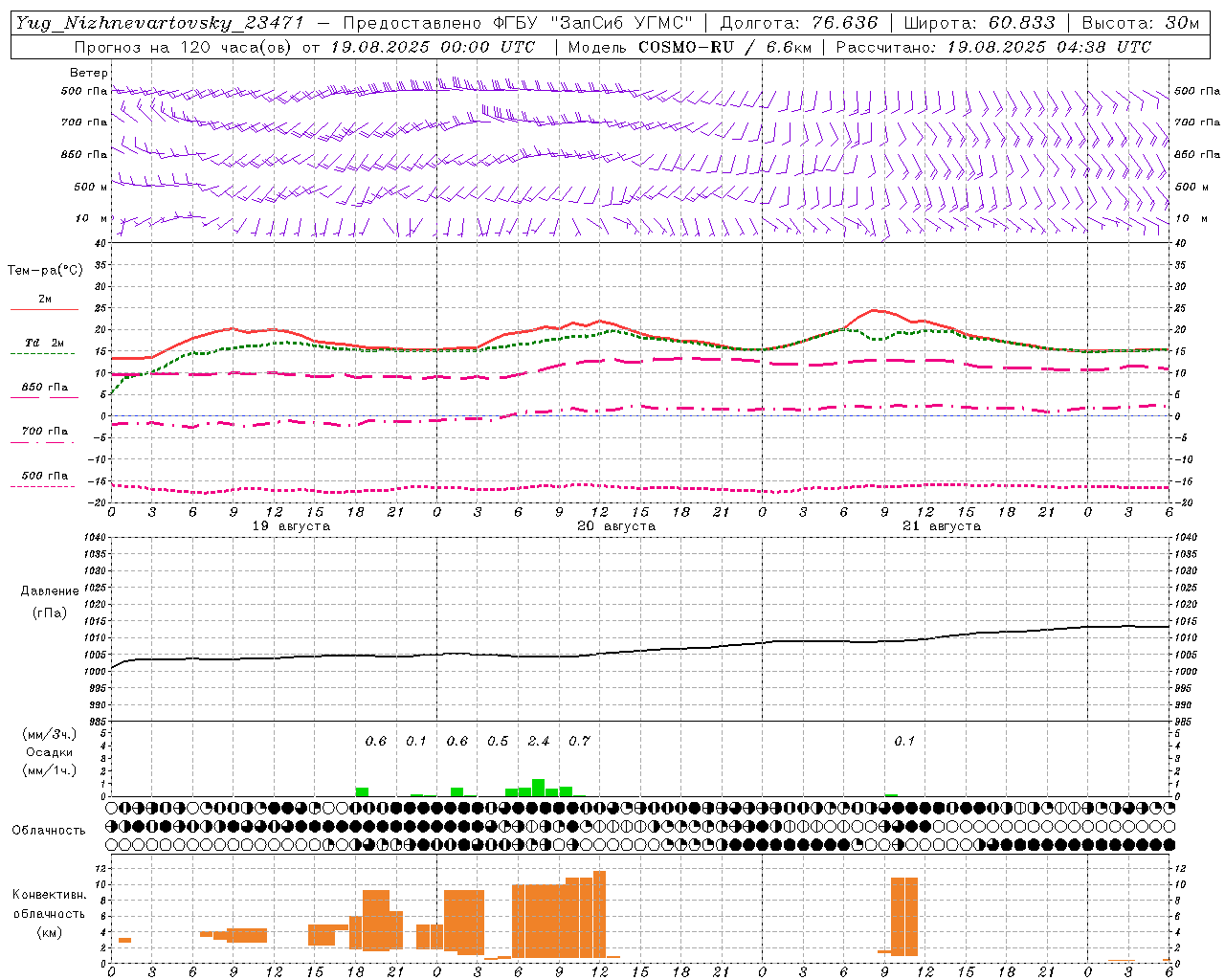
Task: Click the '500 гПа' temperature legend entry
Action: [45, 476]
